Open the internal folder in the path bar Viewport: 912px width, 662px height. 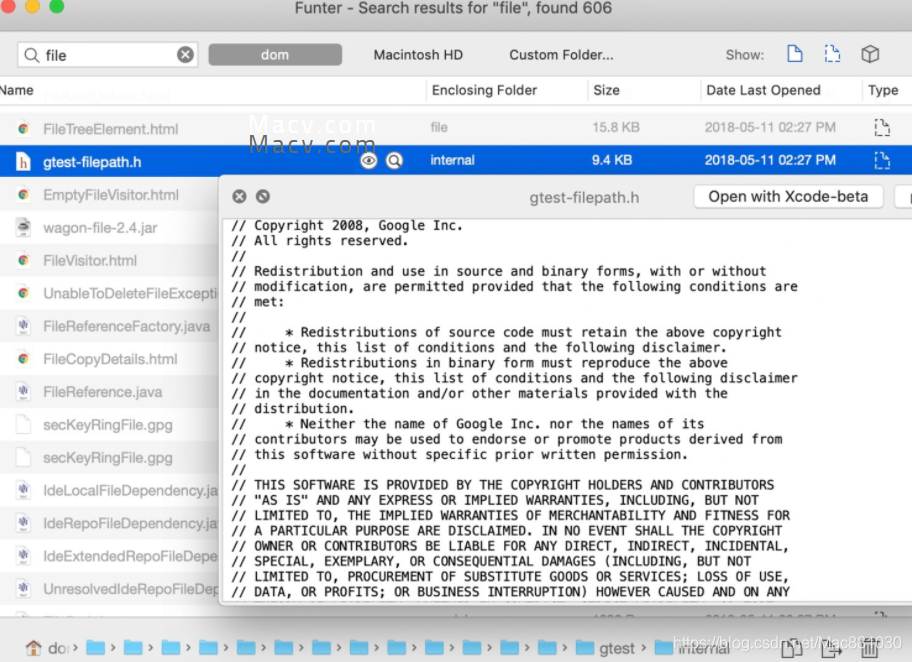[692, 647]
